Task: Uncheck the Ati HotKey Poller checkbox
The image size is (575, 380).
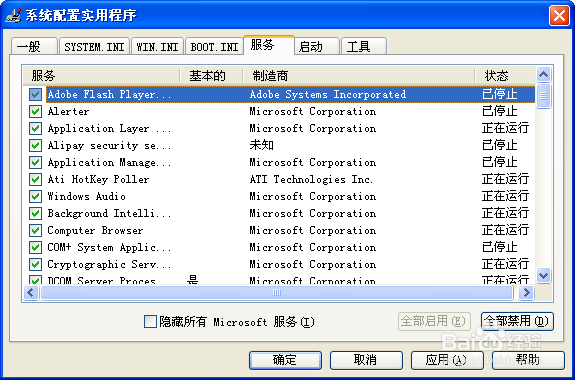Action: point(35,179)
